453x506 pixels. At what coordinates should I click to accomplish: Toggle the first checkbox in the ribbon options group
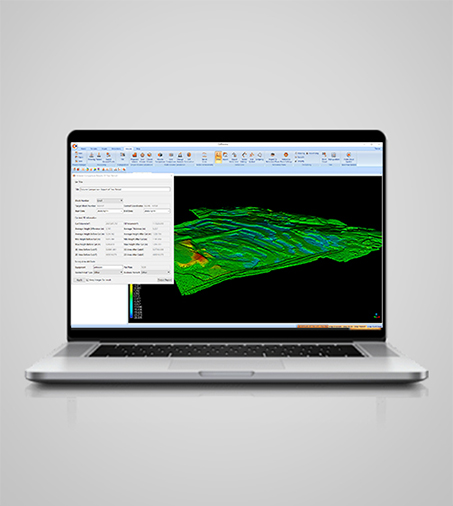click(x=296, y=153)
